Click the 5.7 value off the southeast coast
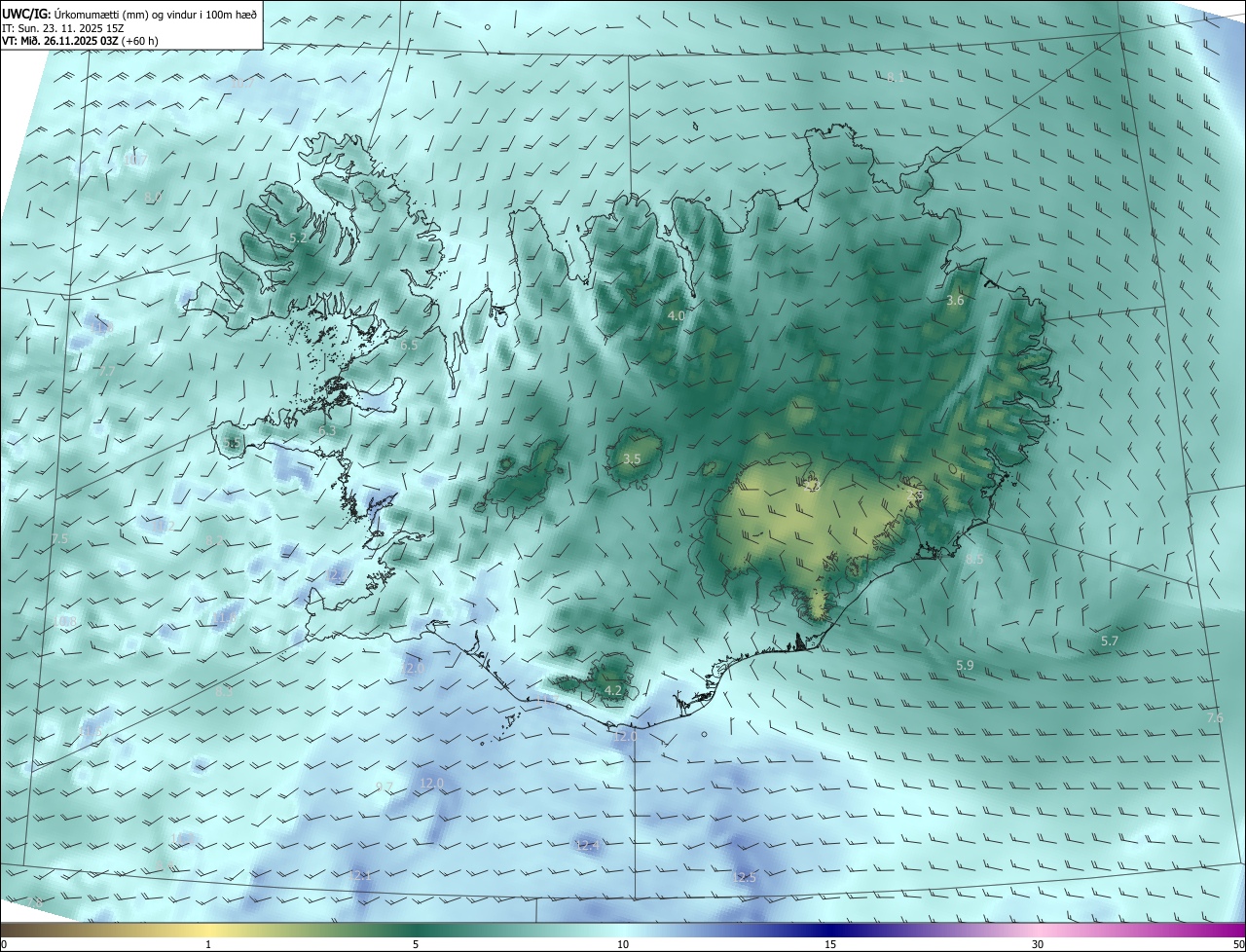The width and height of the screenshot is (1246, 952). click(x=1110, y=641)
